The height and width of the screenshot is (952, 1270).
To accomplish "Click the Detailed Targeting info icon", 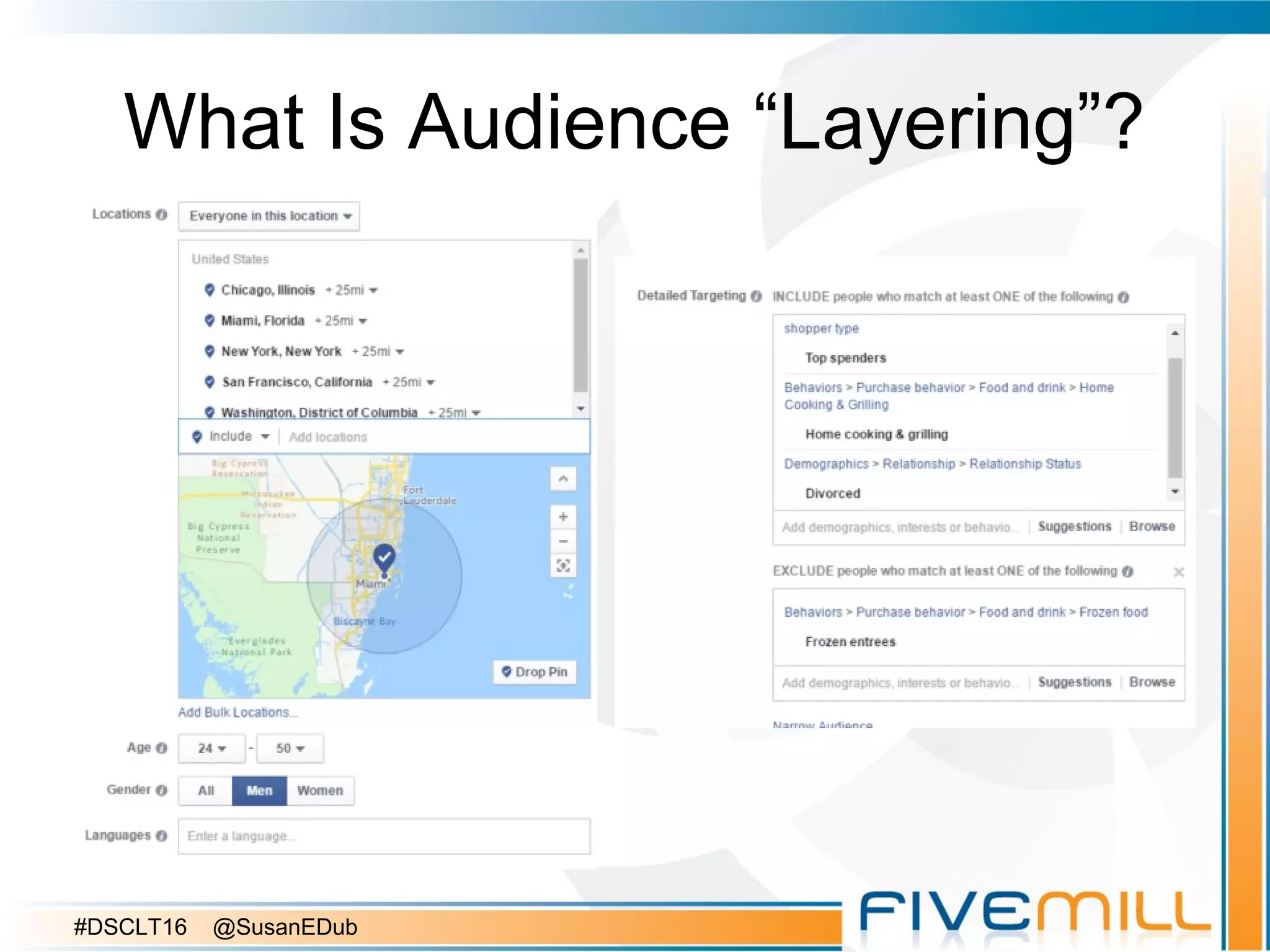I will (756, 296).
